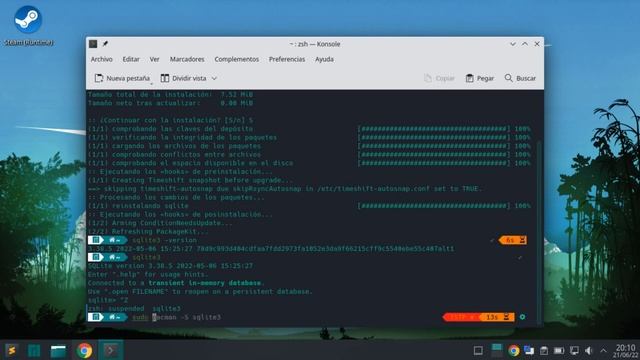Open the teal Manjaro icon in taskbar
Screen dimensions: 640x360
coord(34,351)
